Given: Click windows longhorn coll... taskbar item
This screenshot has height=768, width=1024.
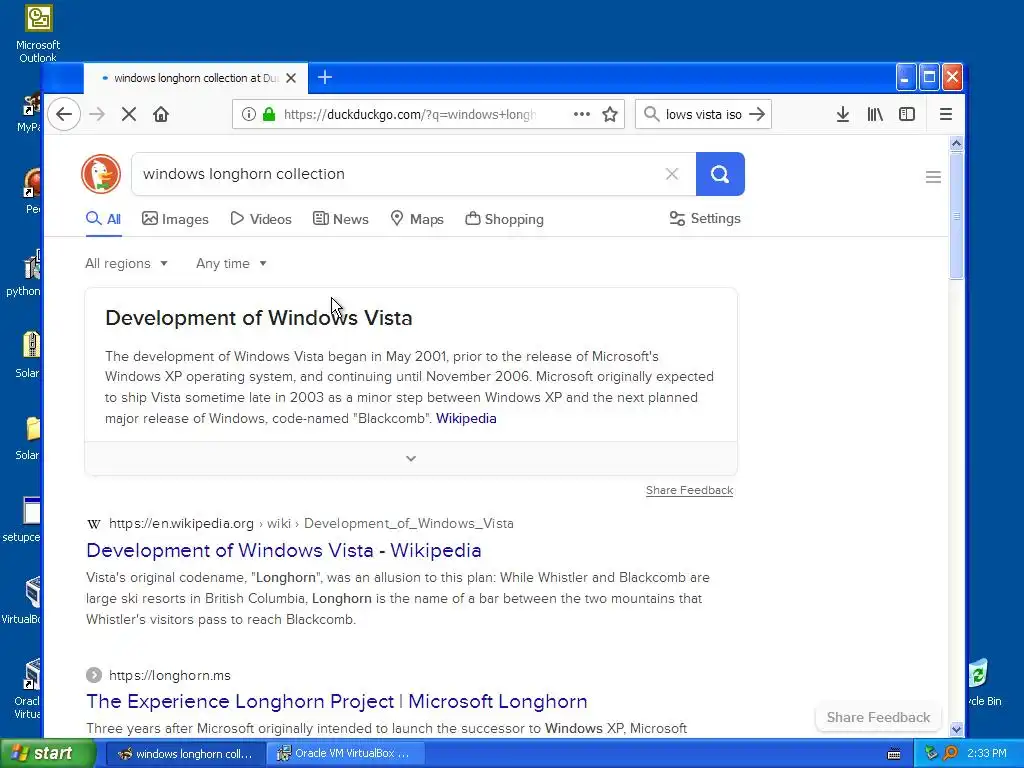Looking at the screenshot, I should (x=185, y=754).
